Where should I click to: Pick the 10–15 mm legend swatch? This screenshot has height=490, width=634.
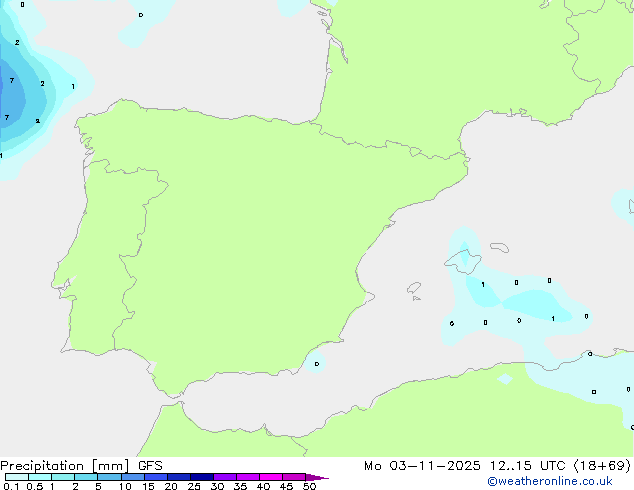coord(132,477)
